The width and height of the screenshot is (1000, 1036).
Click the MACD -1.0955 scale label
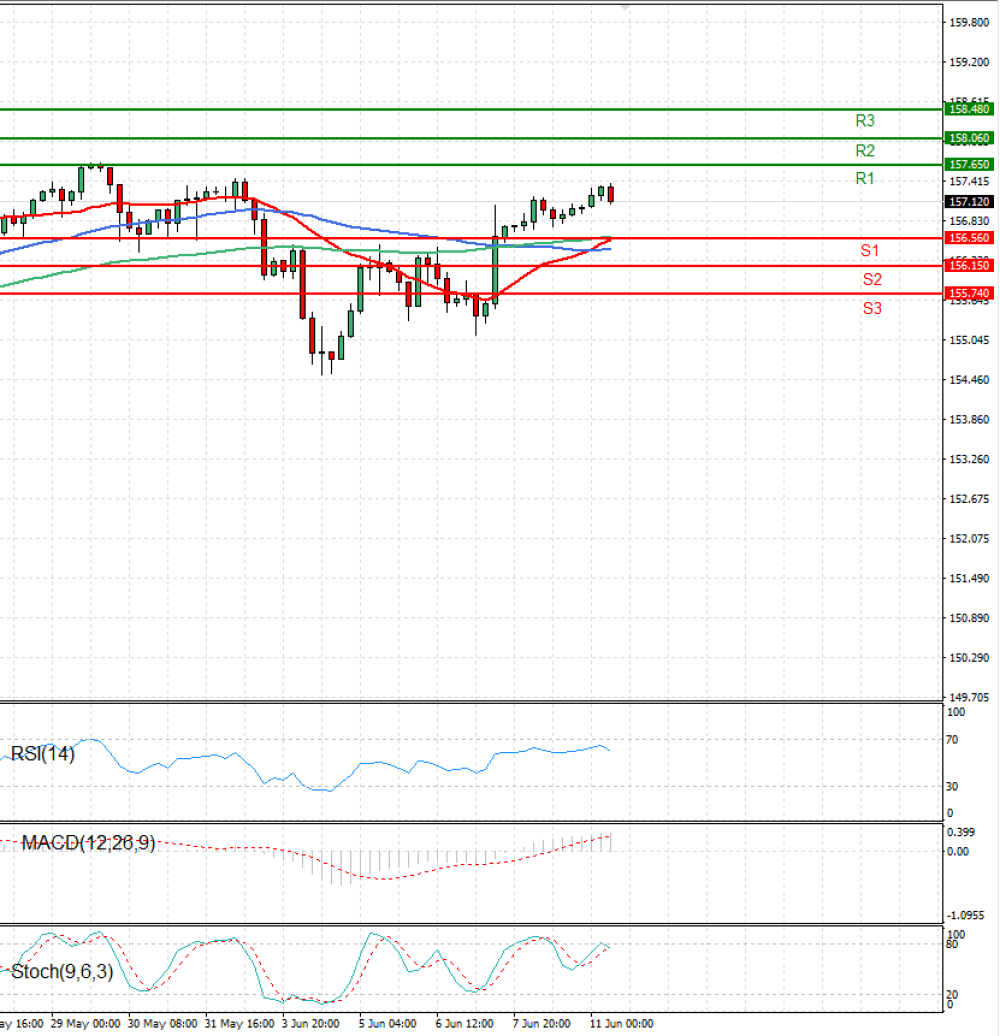click(x=965, y=916)
